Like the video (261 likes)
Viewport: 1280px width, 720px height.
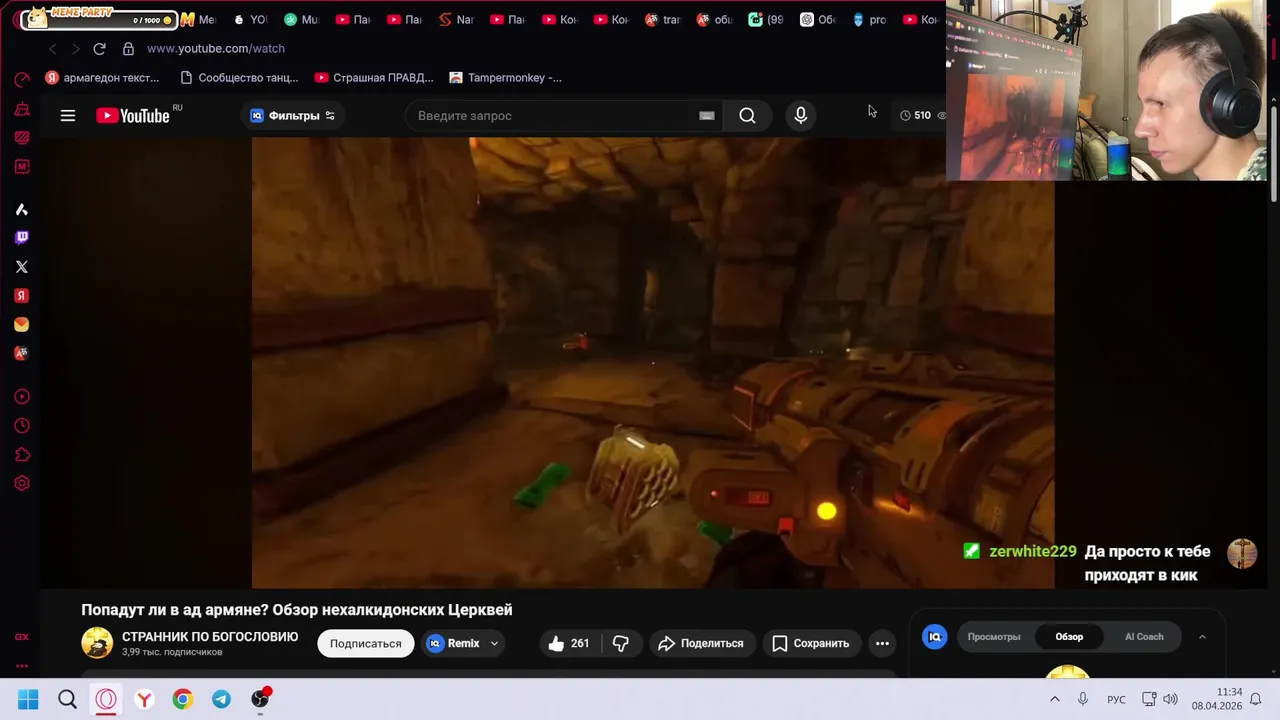pos(569,644)
